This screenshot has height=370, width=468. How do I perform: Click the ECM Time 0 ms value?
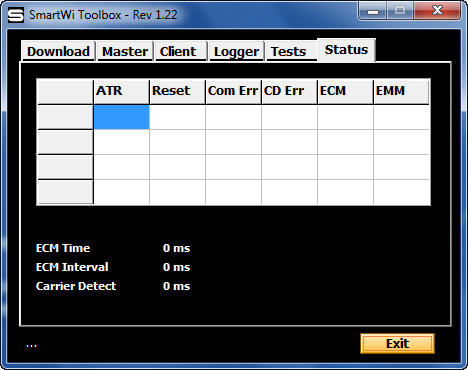177,248
